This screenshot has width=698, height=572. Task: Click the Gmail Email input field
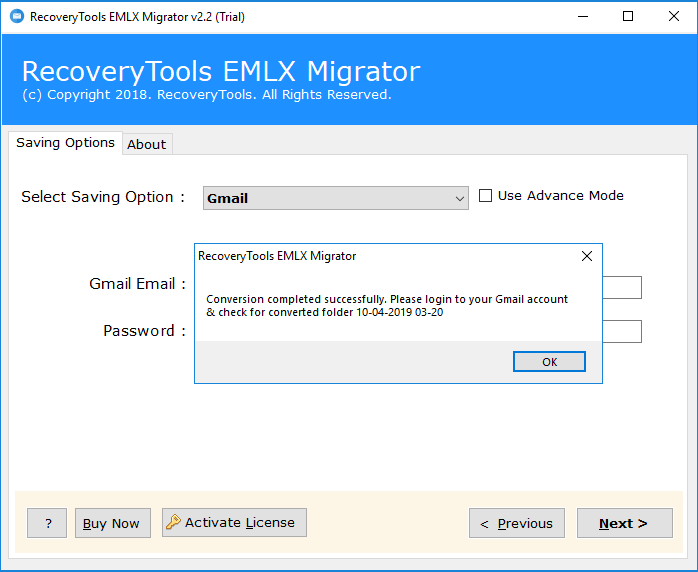point(622,288)
